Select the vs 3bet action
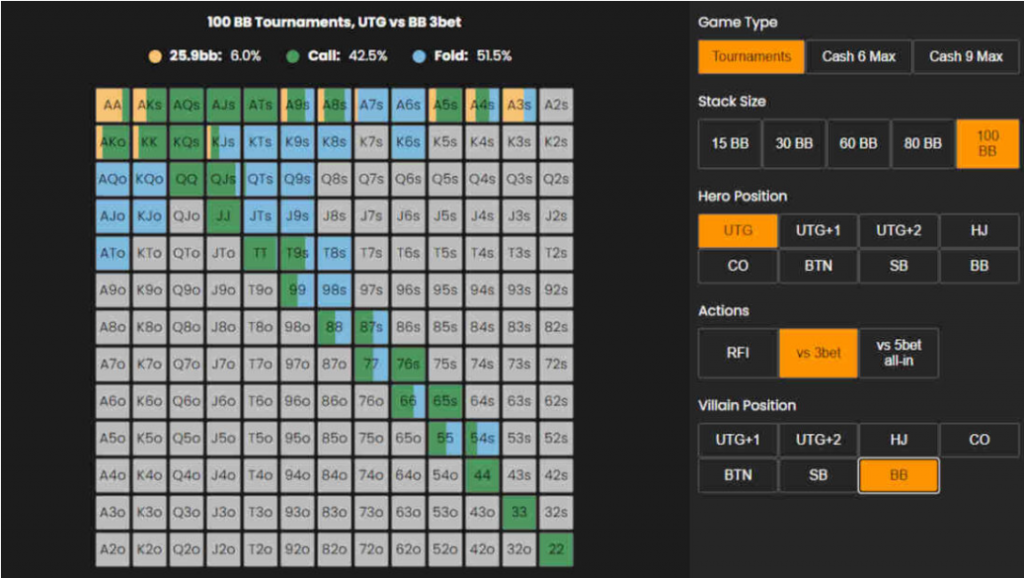1024x578 pixels. [818, 353]
